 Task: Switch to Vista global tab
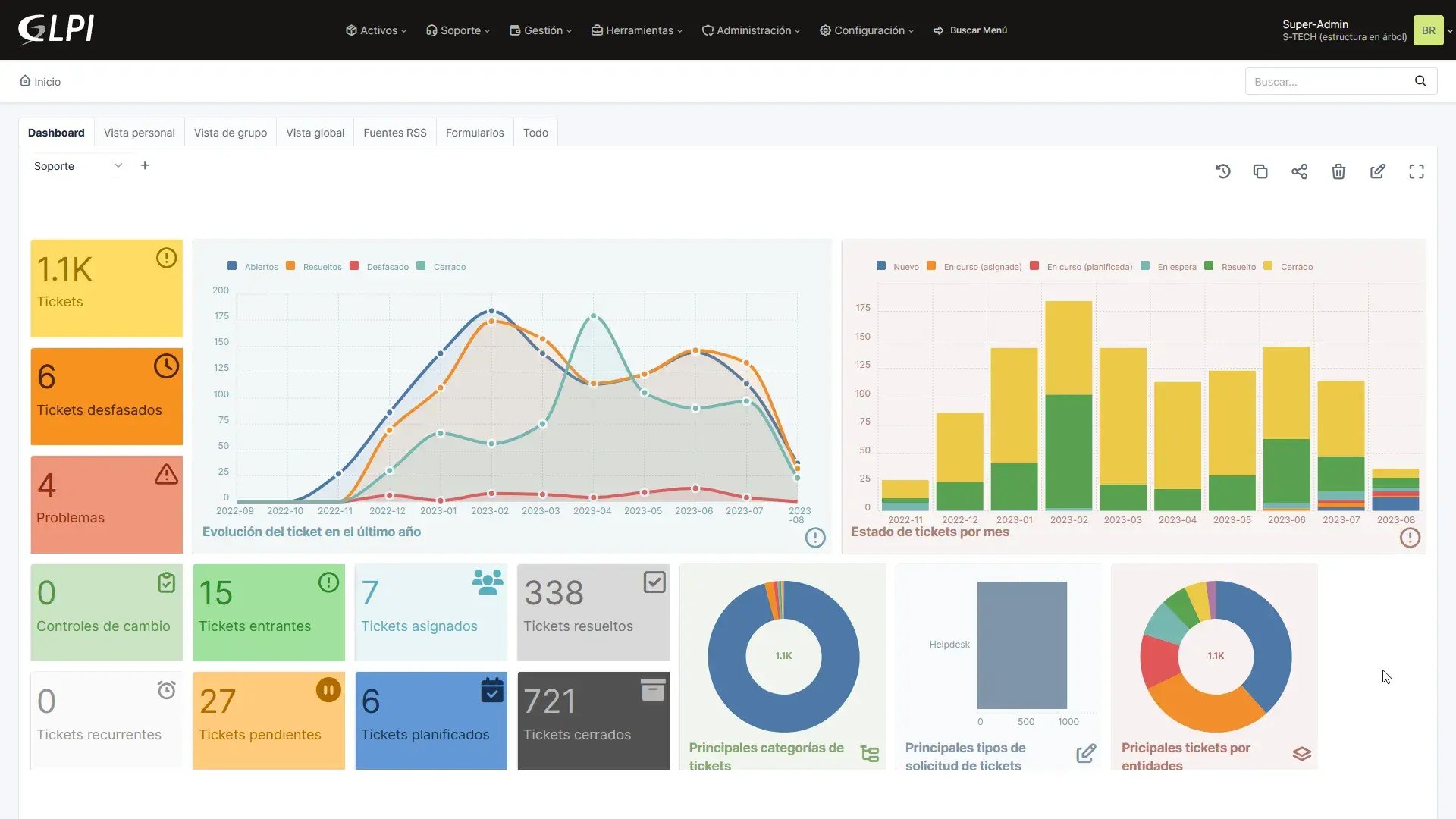point(315,133)
